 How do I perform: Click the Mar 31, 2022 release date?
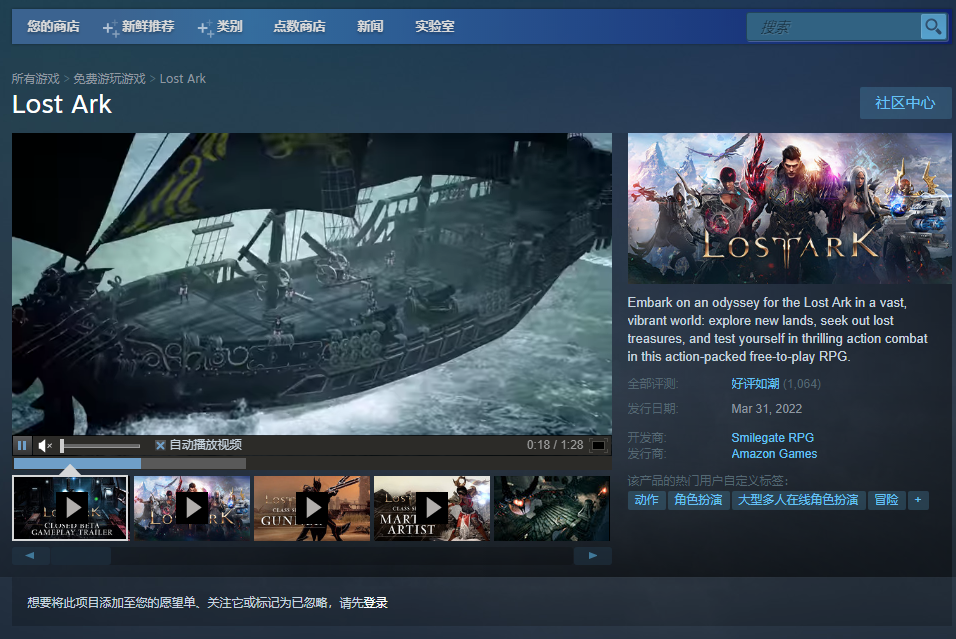click(x=766, y=409)
